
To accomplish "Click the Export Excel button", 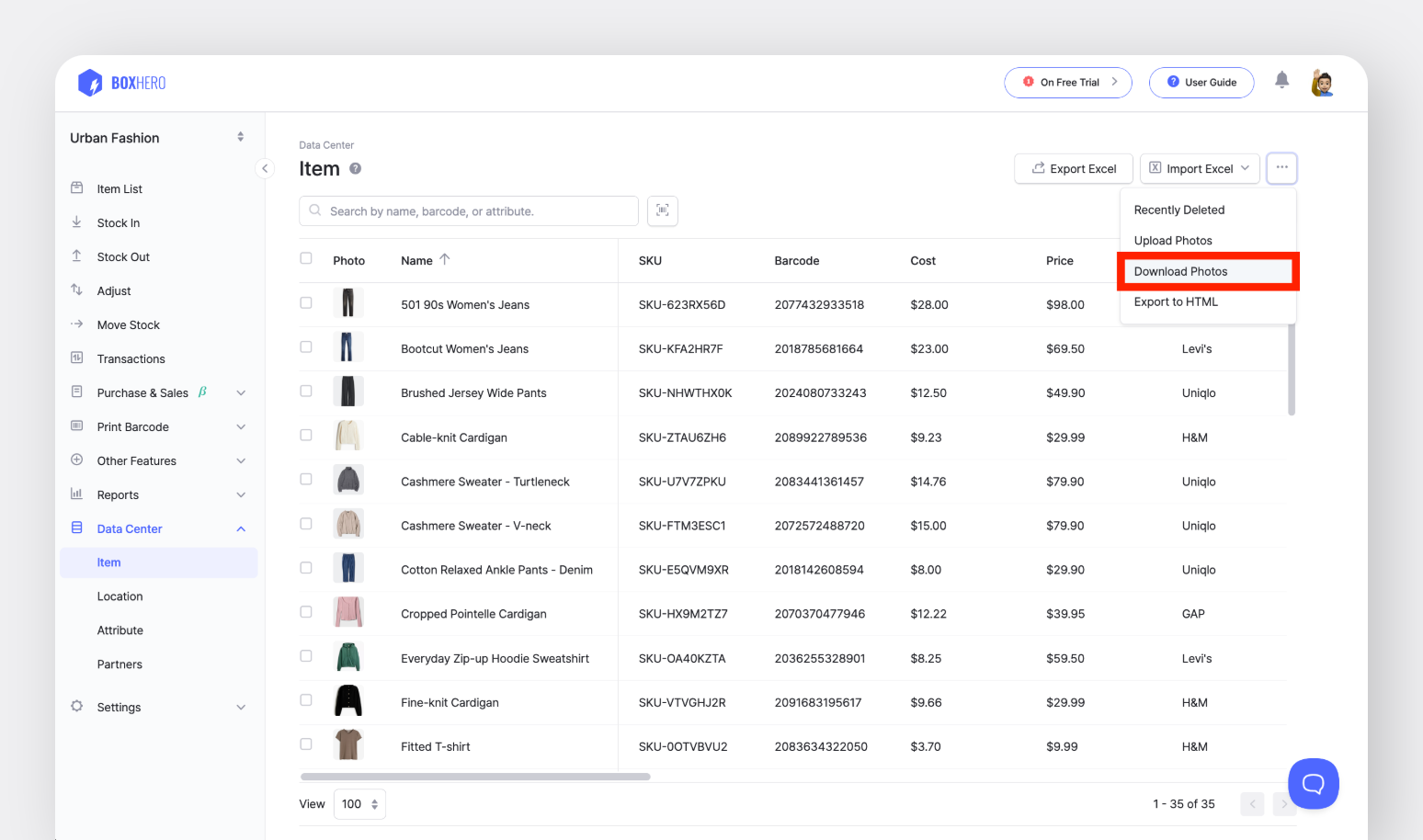I will click(x=1073, y=168).
